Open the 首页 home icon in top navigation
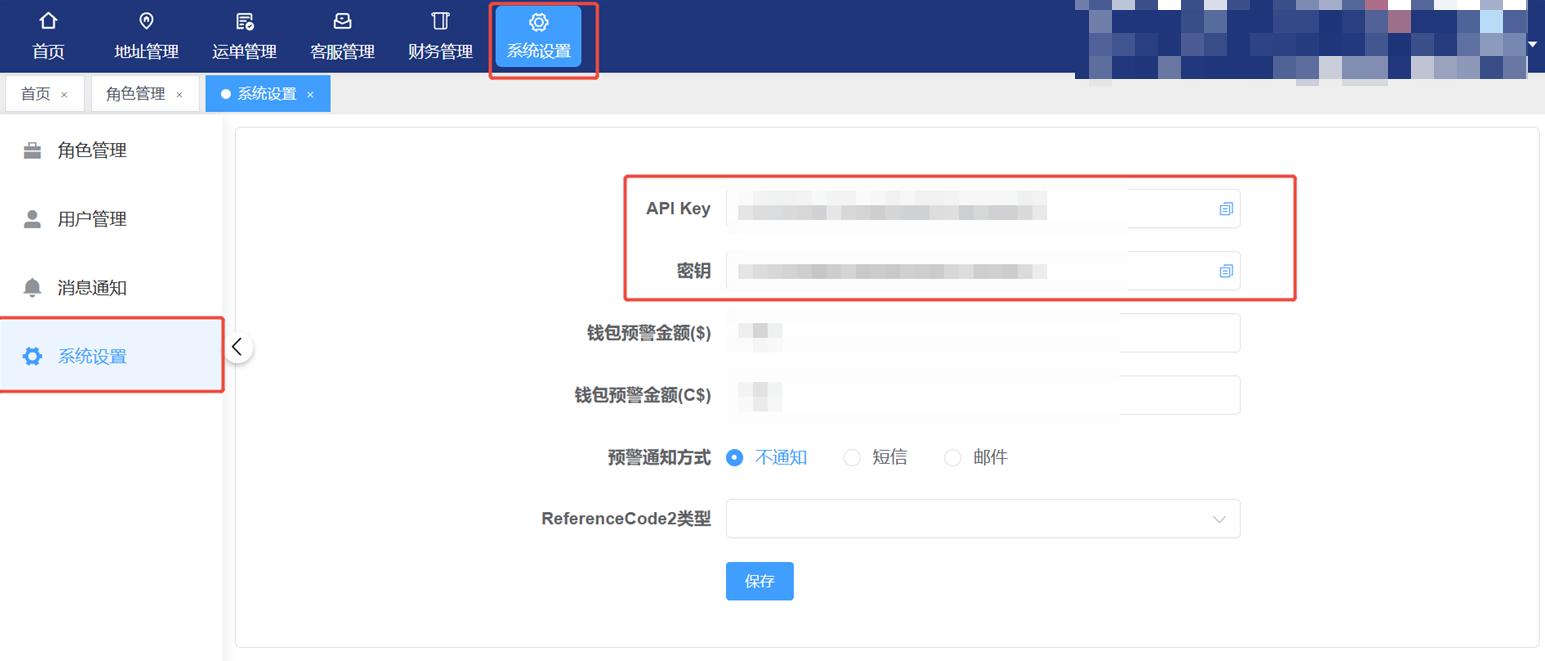Image resolution: width=1545 pixels, height=661 pixels. tap(48, 21)
